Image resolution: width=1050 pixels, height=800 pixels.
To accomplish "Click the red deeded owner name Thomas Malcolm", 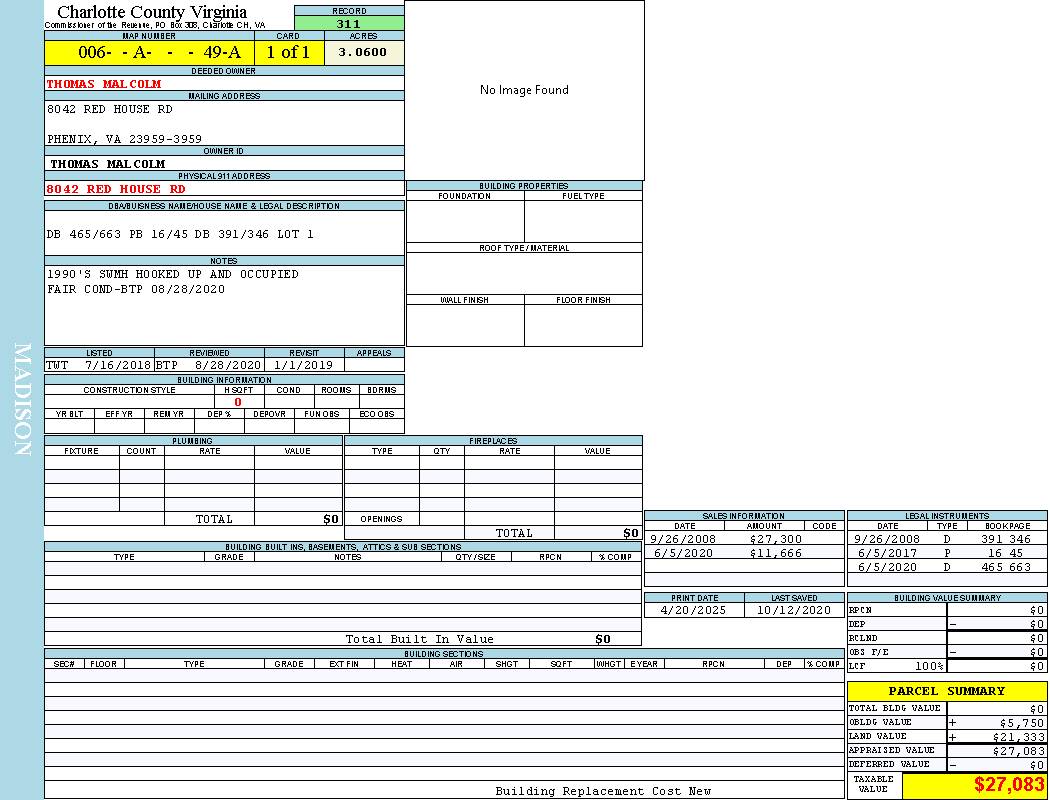I will [x=104, y=84].
